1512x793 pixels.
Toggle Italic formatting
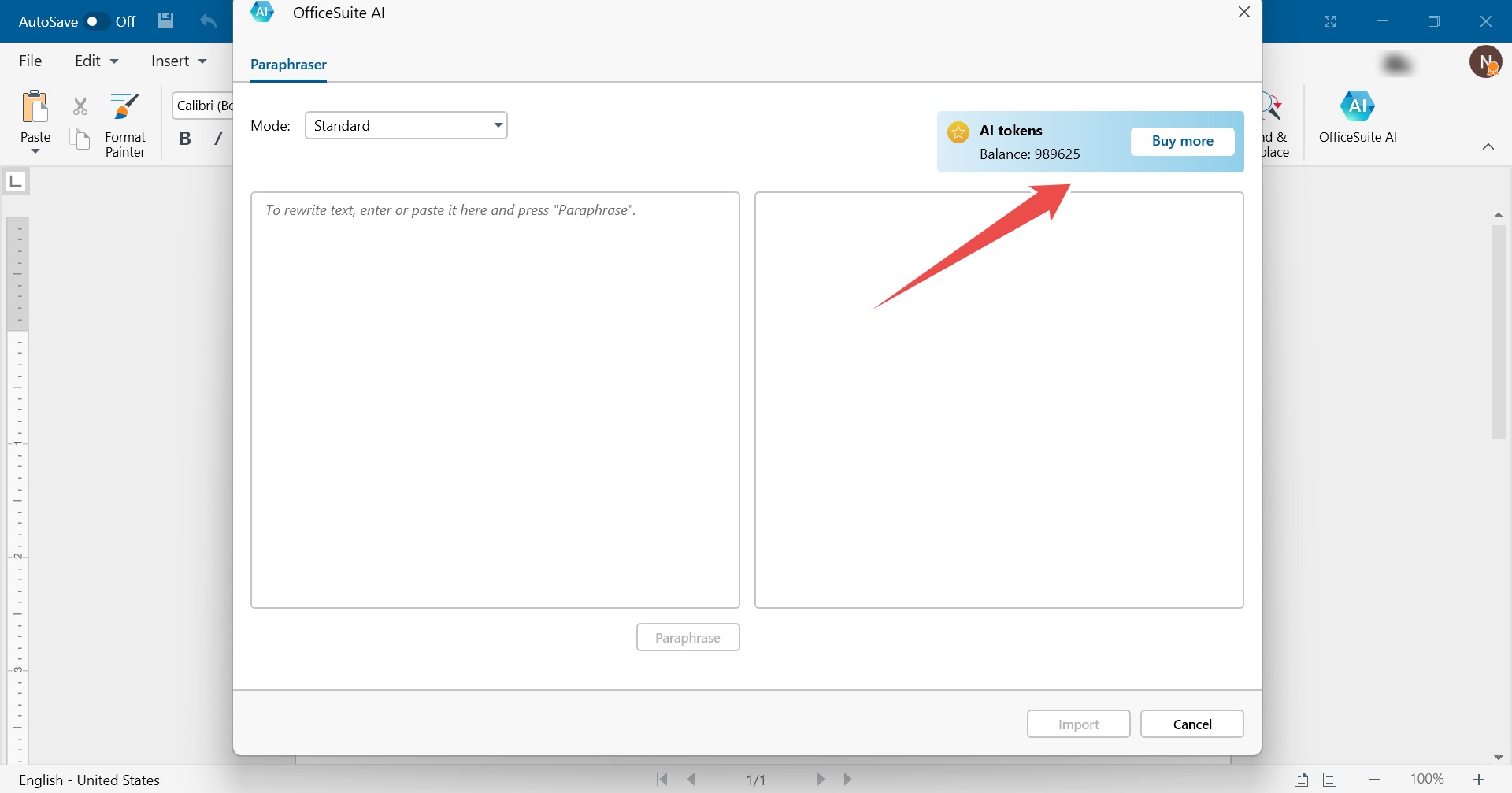pyautogui.click(x=218, y=139)
